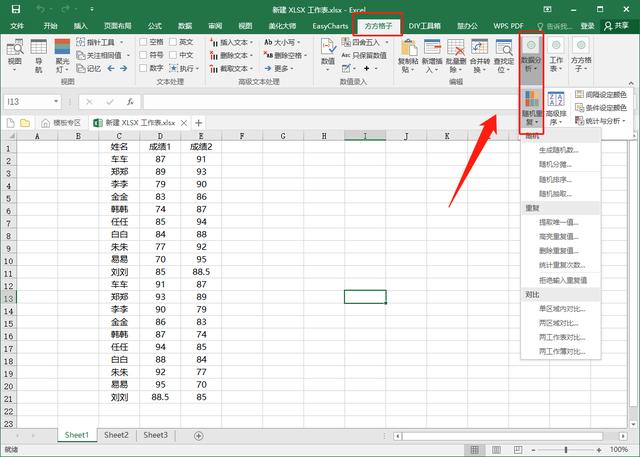Click the zoom slider handle
The image size is (640, 457).
click(566, 450)
